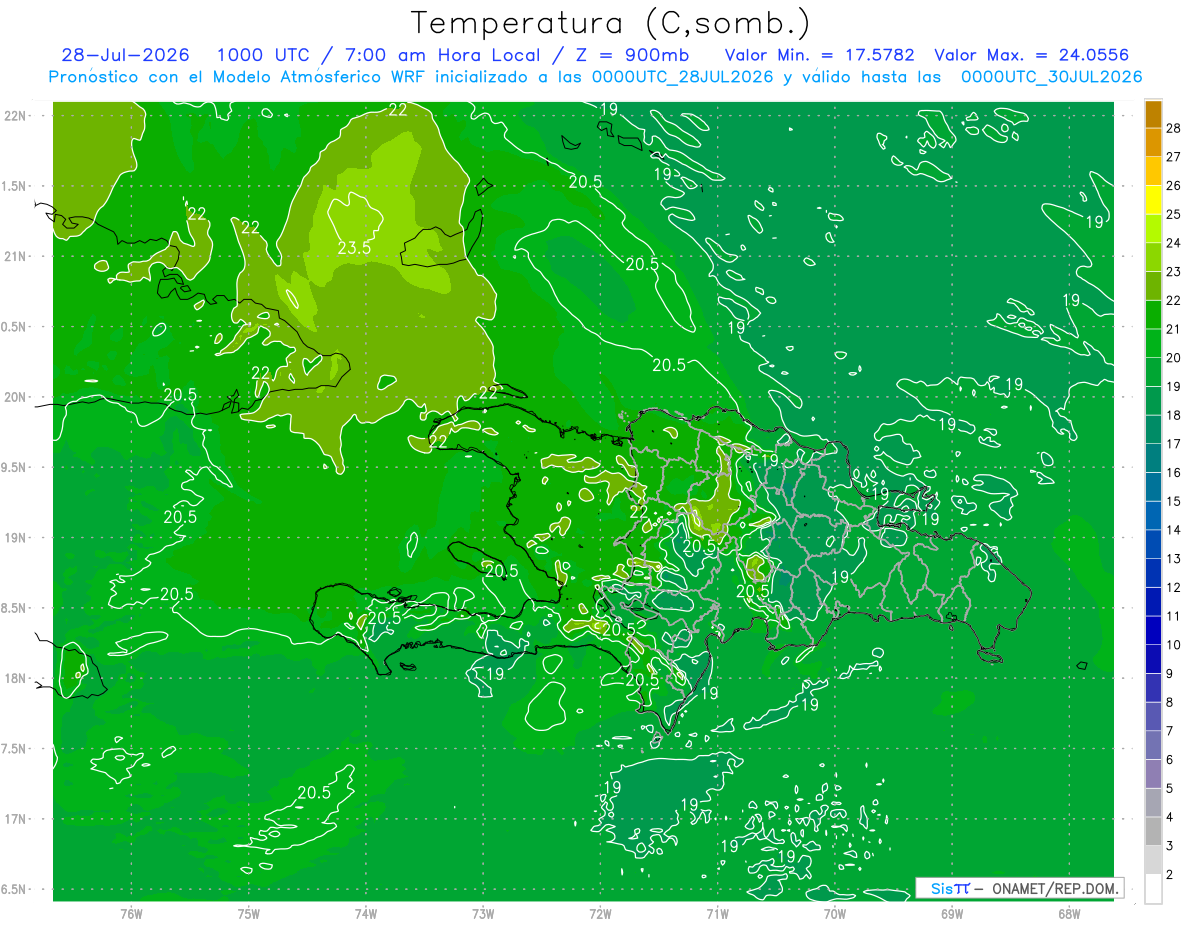Select the valid-until time "0000UTC_30JUL2026"

point(1051,77)
